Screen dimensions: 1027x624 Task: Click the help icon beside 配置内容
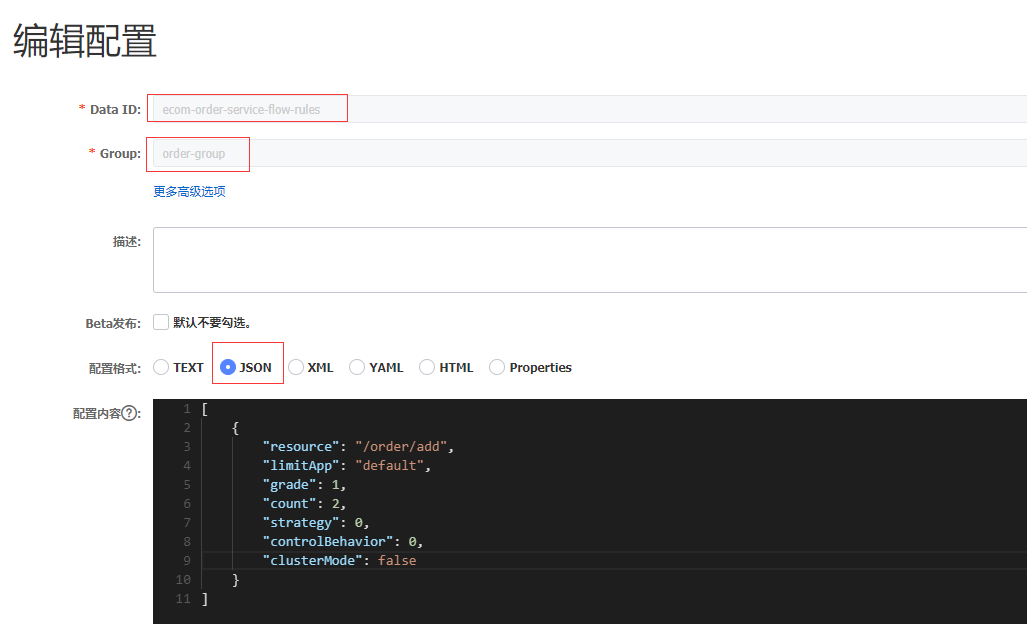tap(129, 414)
